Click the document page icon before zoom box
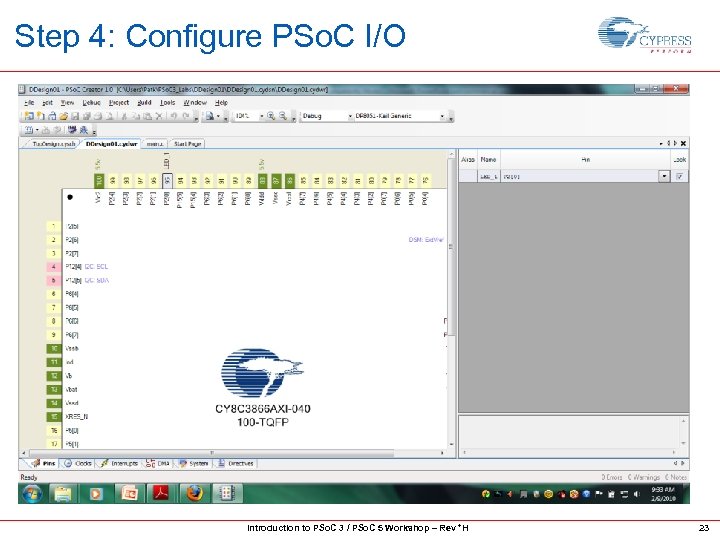 tap(209, 116)
